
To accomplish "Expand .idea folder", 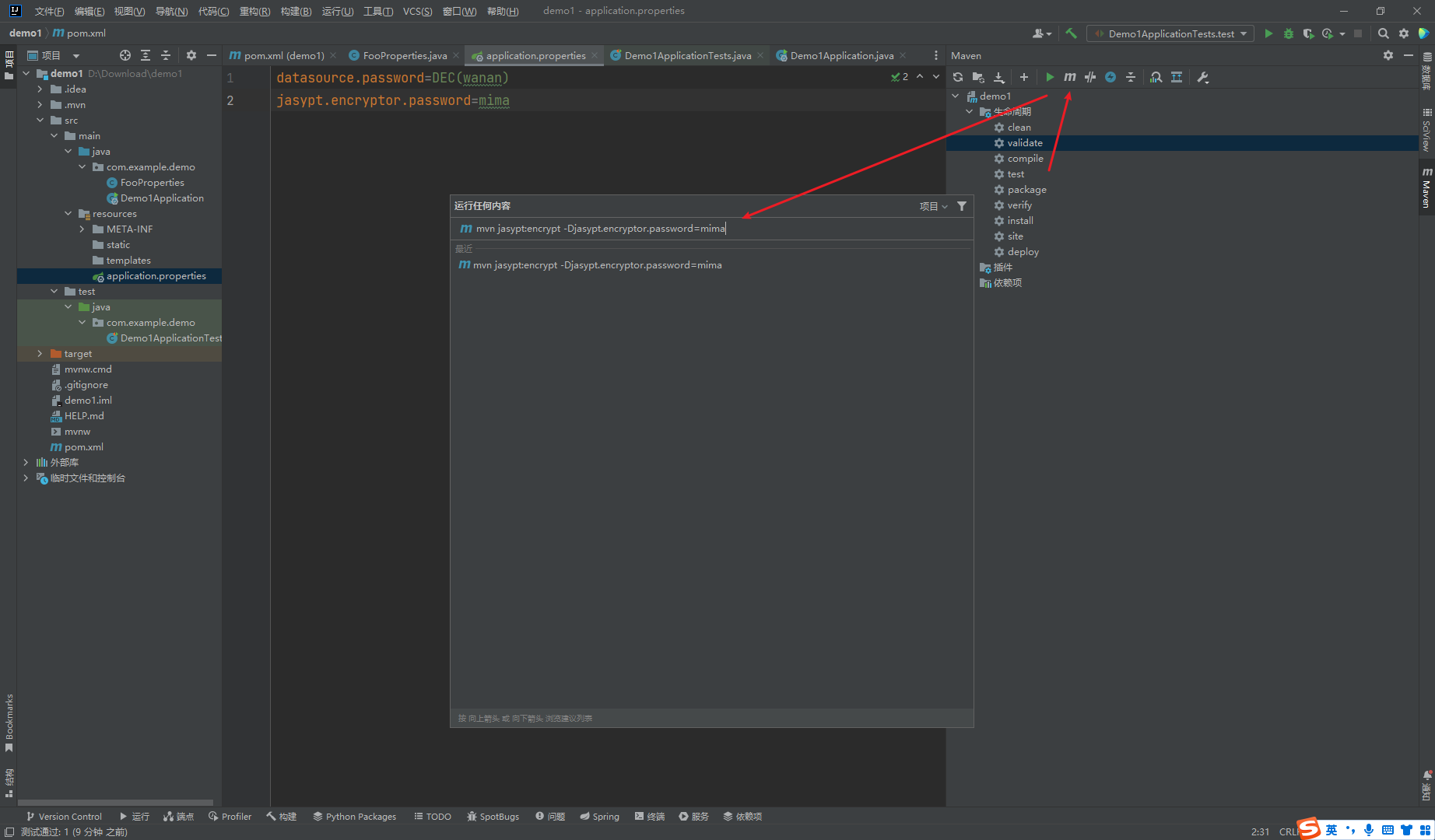I will (40, 89).
